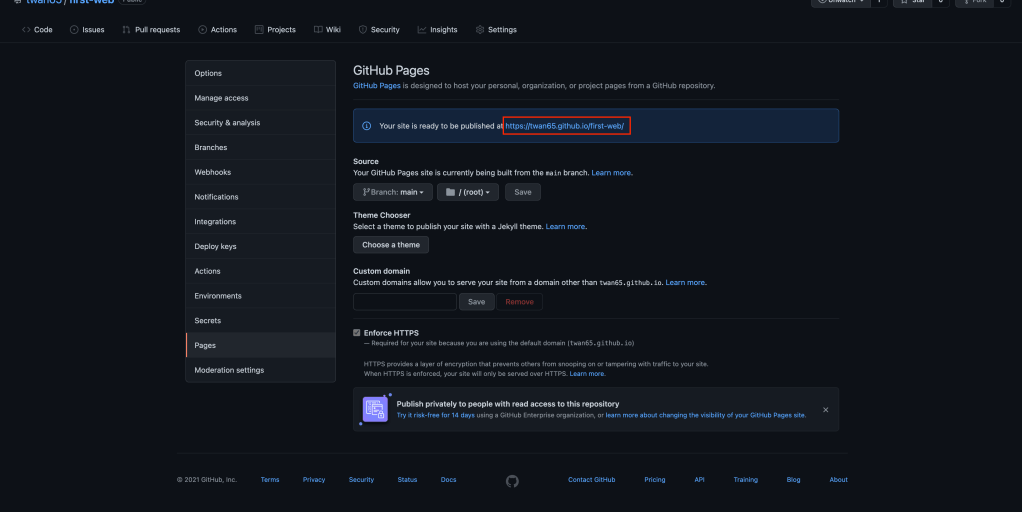This screenshot has width=1022, height=512.
Task: Dismiss the publish privately banner
Action: click(825, 410)
